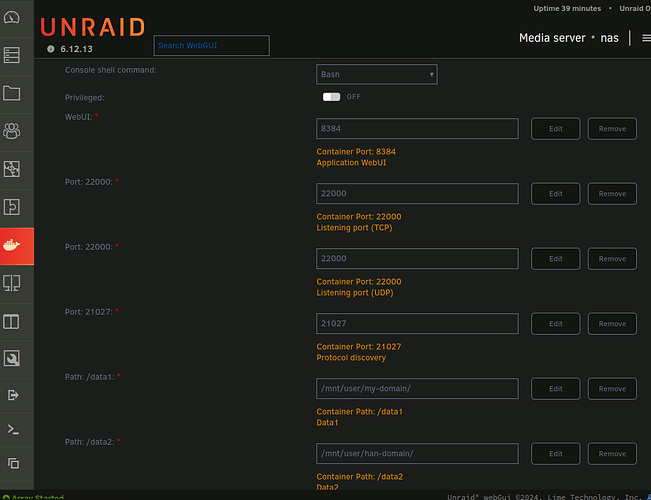651x500 pixels.
Task: Remove the port 21027 entry
Action: click(612, 324)
